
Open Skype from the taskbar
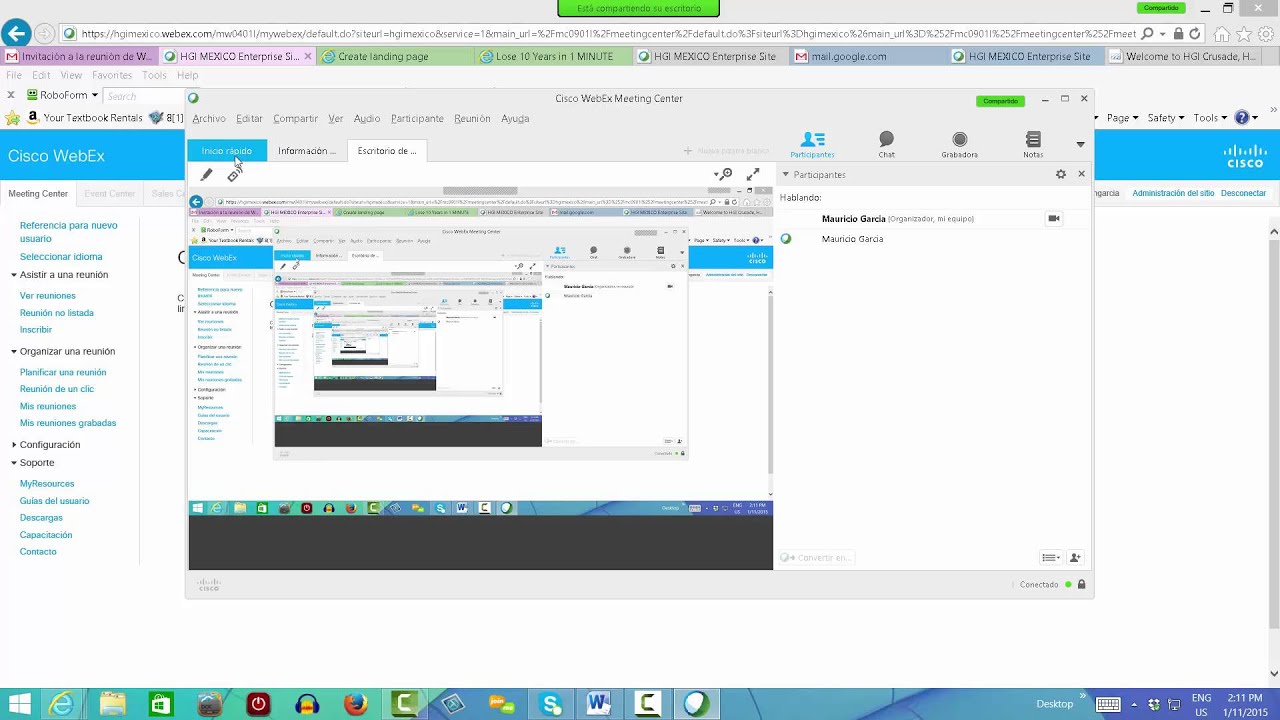(x=551, y=704)
